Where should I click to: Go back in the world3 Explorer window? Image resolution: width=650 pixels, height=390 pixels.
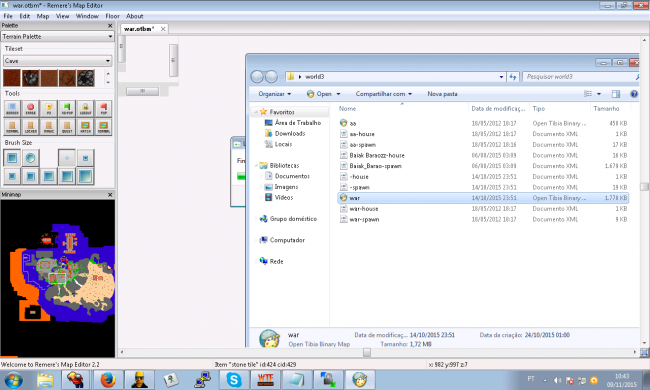pos(257,77)
